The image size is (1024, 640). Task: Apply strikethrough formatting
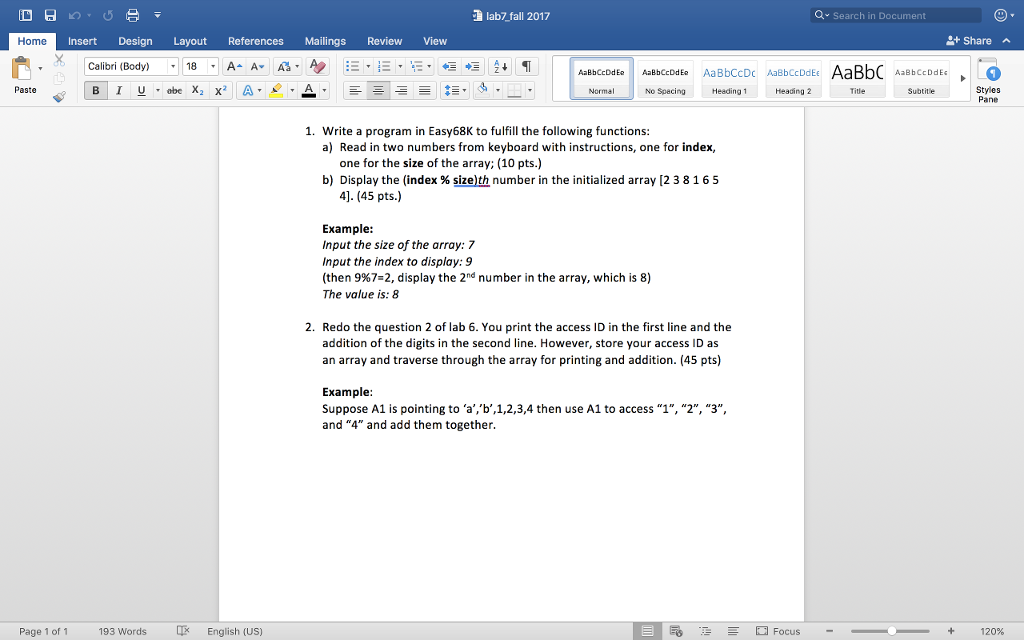click(174, 89)
